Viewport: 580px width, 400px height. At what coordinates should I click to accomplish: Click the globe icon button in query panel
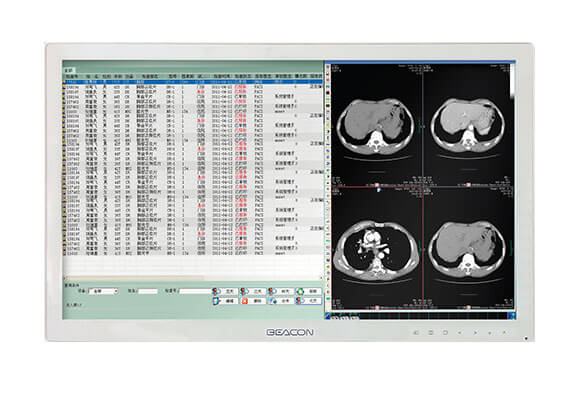pos(281,301)
